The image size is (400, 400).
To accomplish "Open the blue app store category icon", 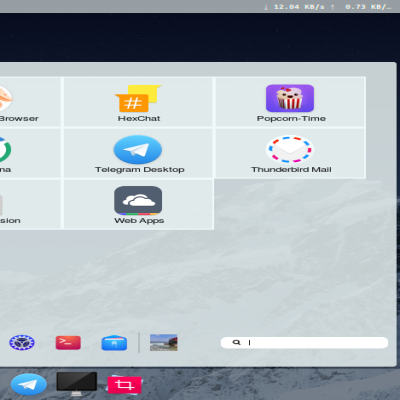I will [x=114, y=343].
